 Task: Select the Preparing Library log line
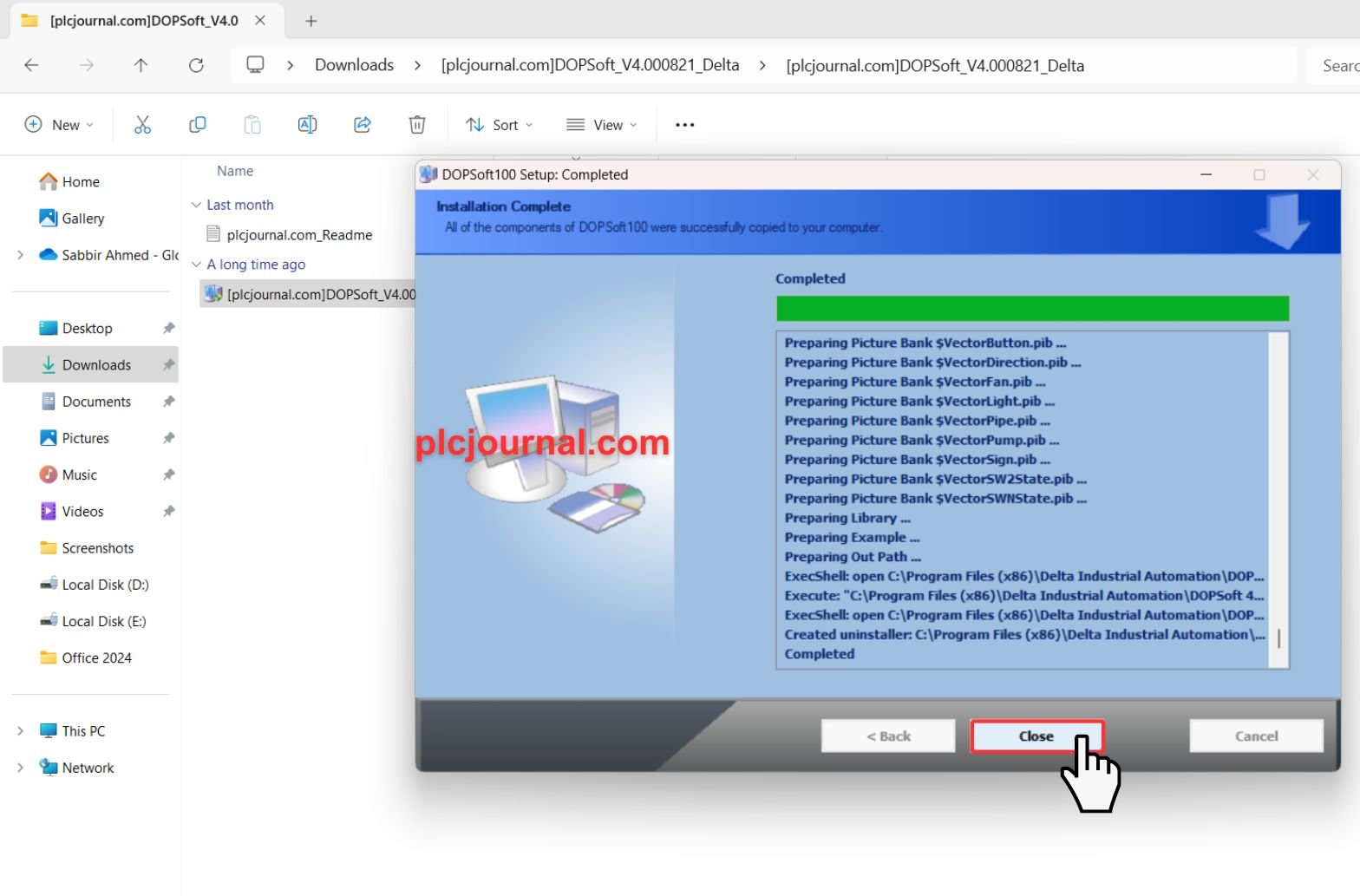point(847,518)
